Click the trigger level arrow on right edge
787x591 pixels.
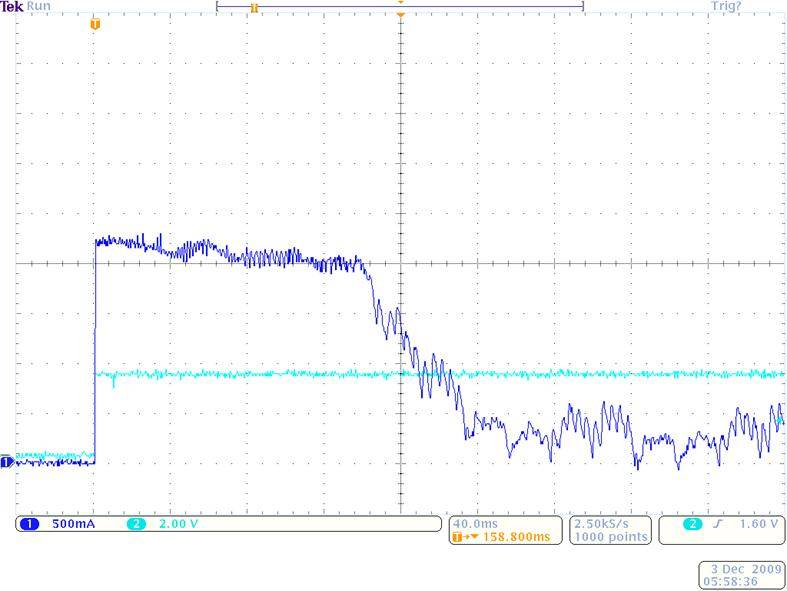781,422
